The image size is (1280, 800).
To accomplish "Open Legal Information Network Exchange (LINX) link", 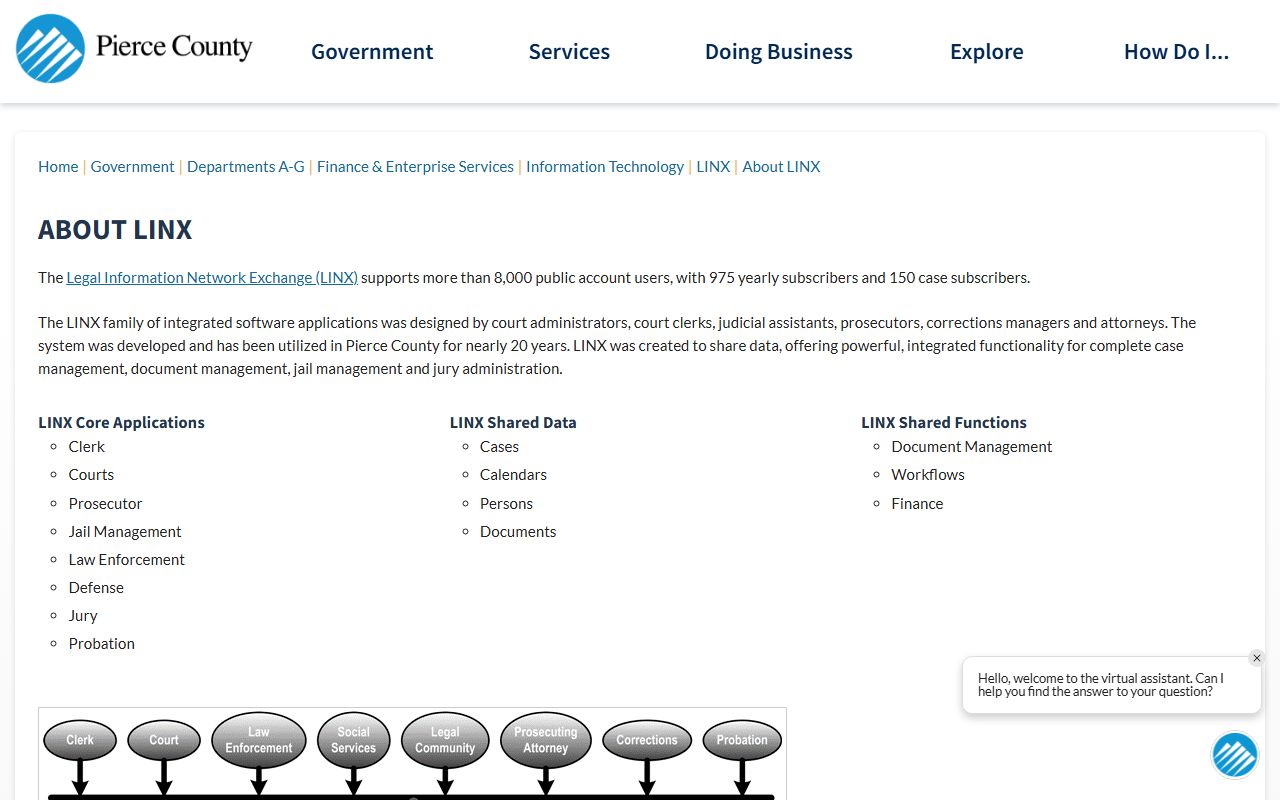I will (212, 278).
